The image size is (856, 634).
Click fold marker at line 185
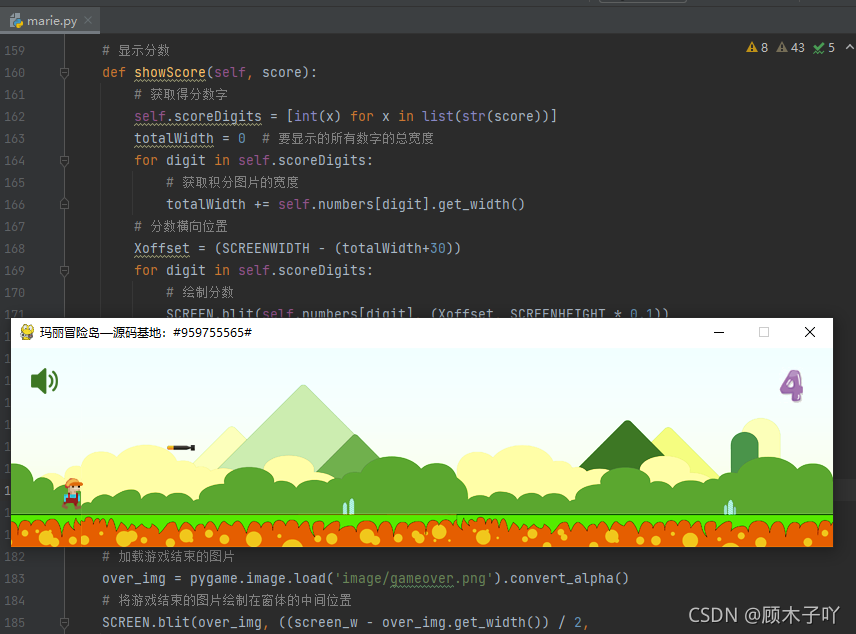pos(64,622)
